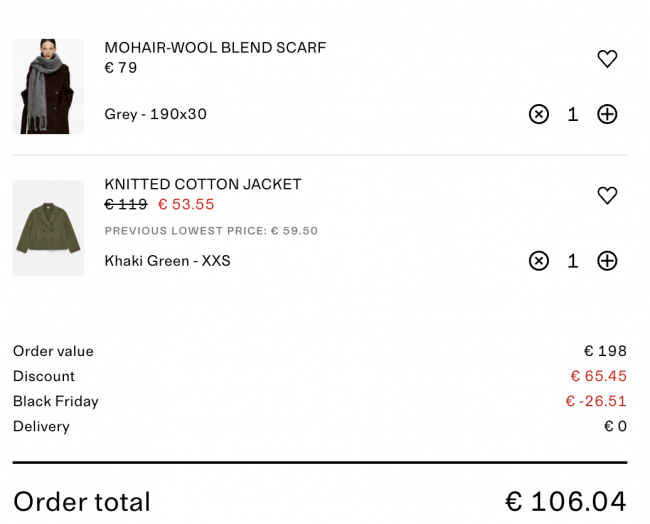The image size is (650, 524).
Task: Increase scarf quantity with plus icon
Action: click(607, 114)
